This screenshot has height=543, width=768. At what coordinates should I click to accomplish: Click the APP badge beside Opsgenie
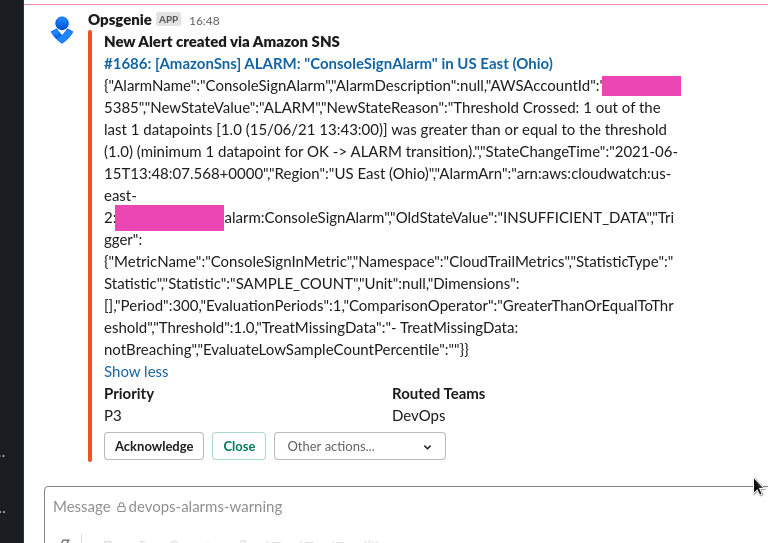(168, 20)
